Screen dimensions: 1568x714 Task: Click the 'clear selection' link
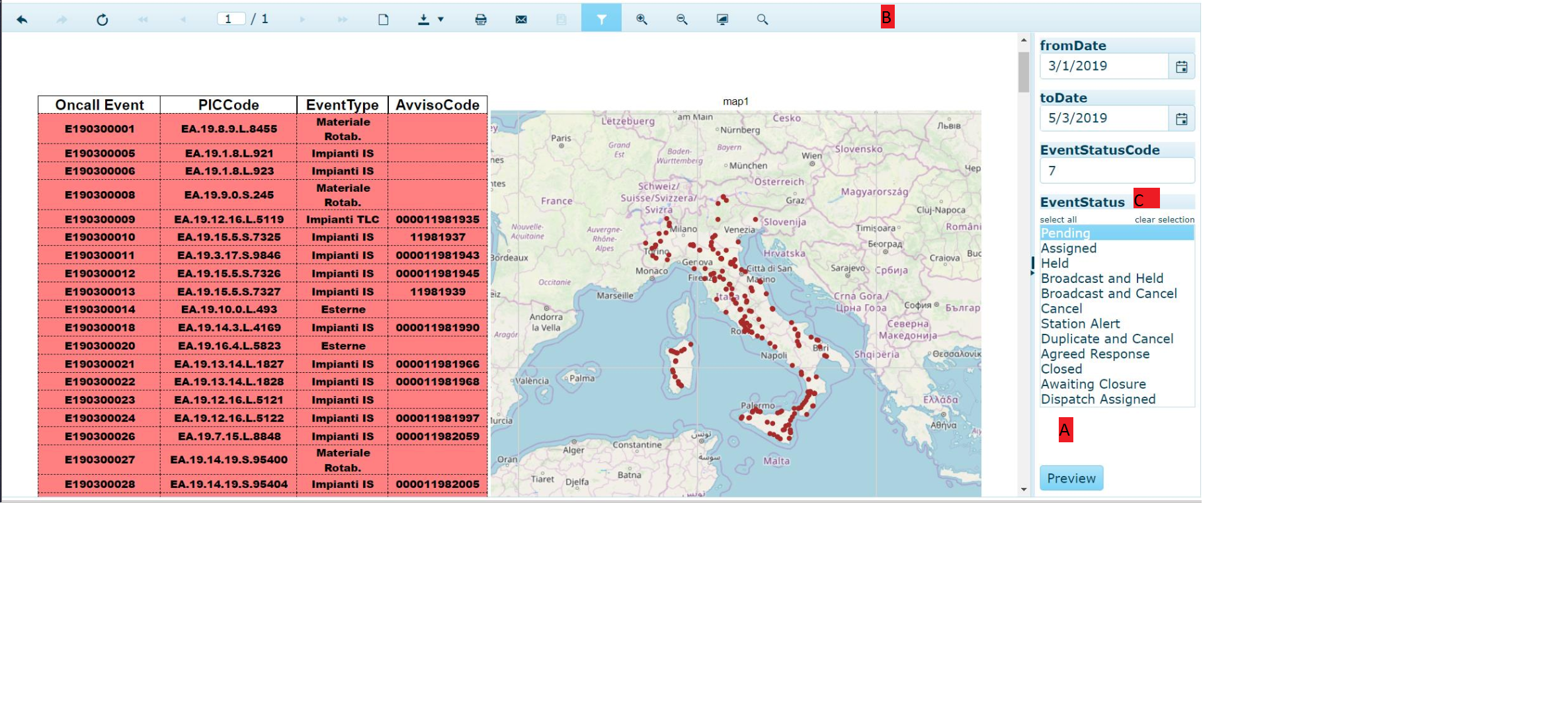tap(1164, 219)
